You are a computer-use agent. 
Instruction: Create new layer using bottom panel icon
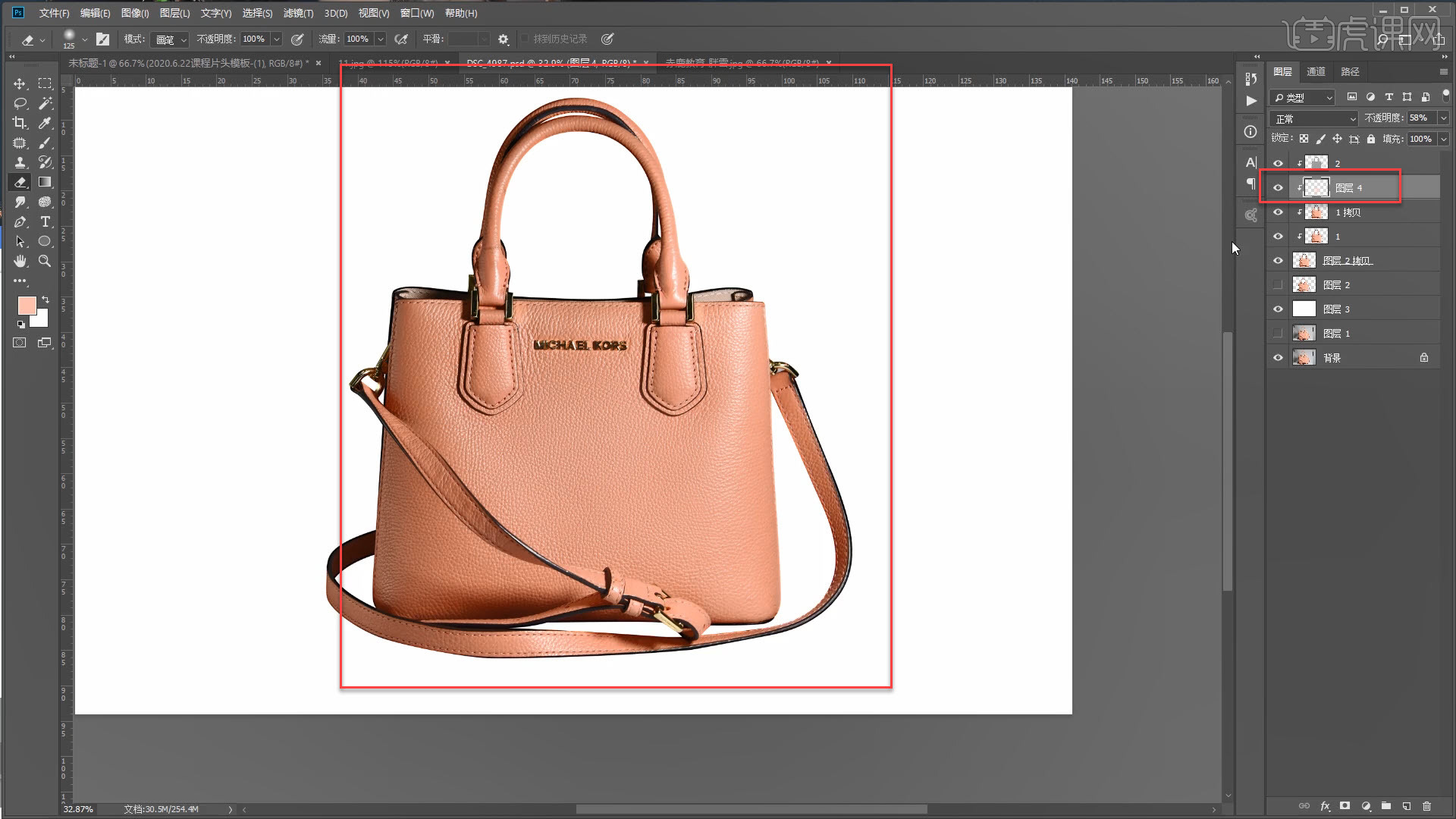[x=1406, y=806]
